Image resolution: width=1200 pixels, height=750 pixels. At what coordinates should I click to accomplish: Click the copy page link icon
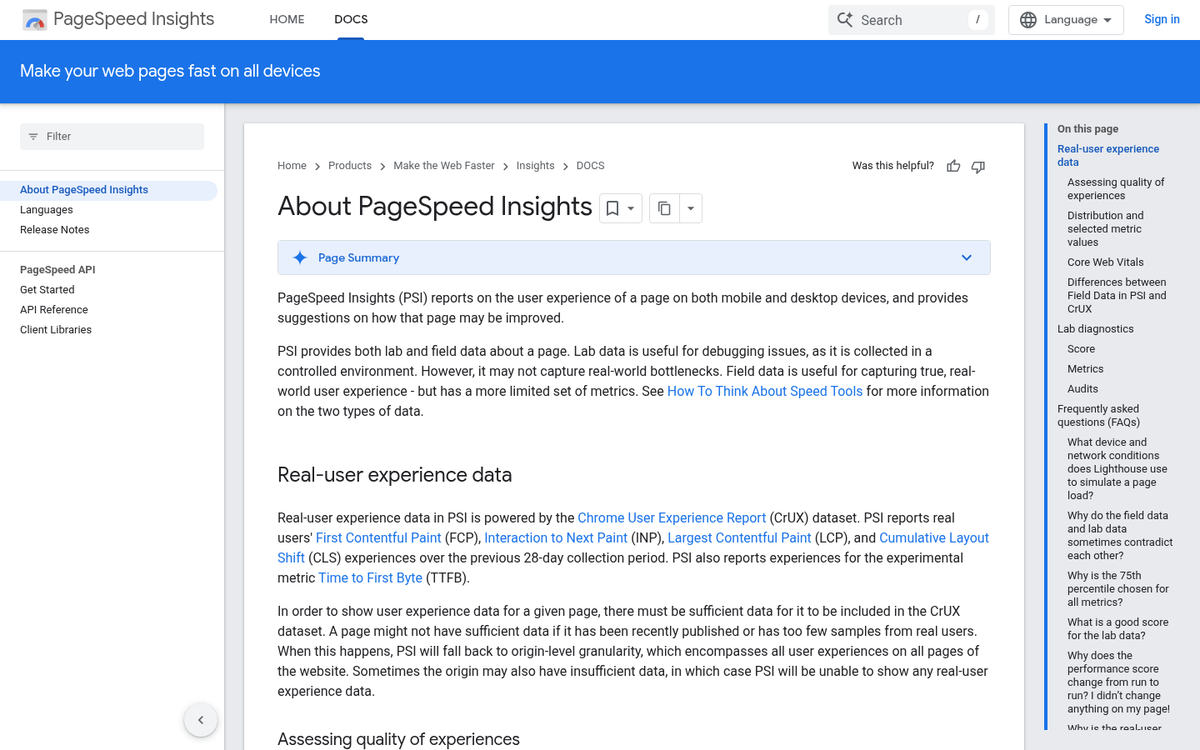click(x=664, y=207)
